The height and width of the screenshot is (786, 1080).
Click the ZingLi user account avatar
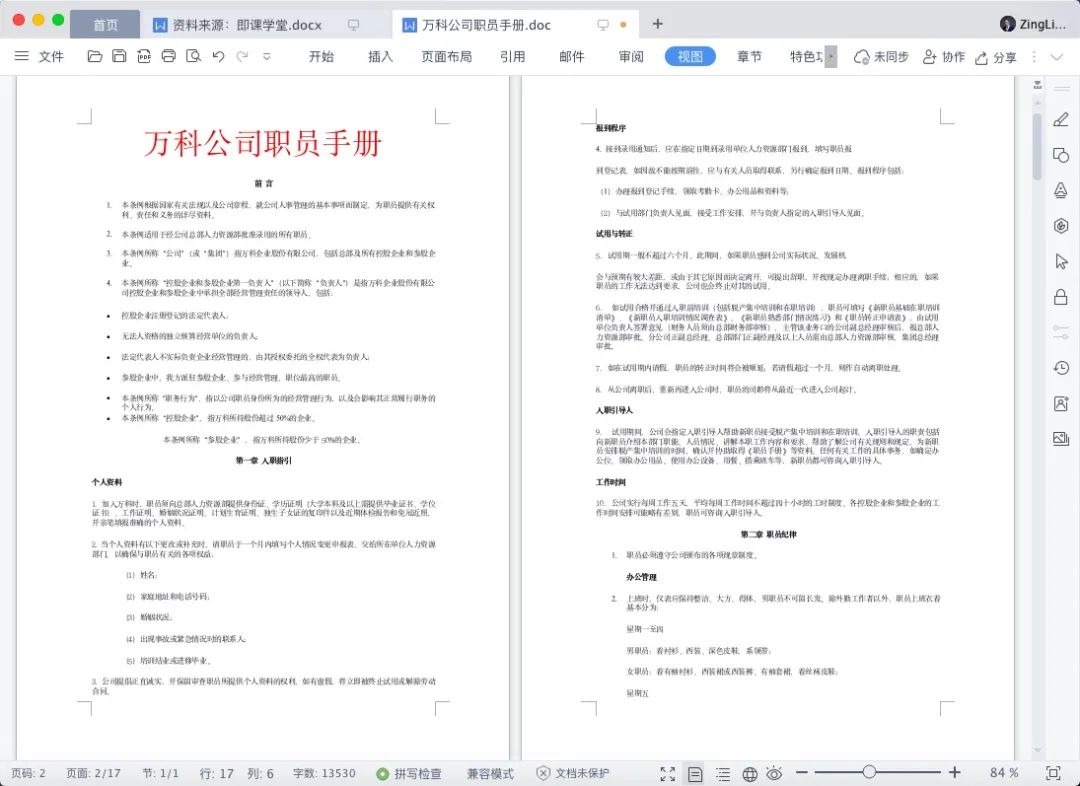coord(1007,24)
